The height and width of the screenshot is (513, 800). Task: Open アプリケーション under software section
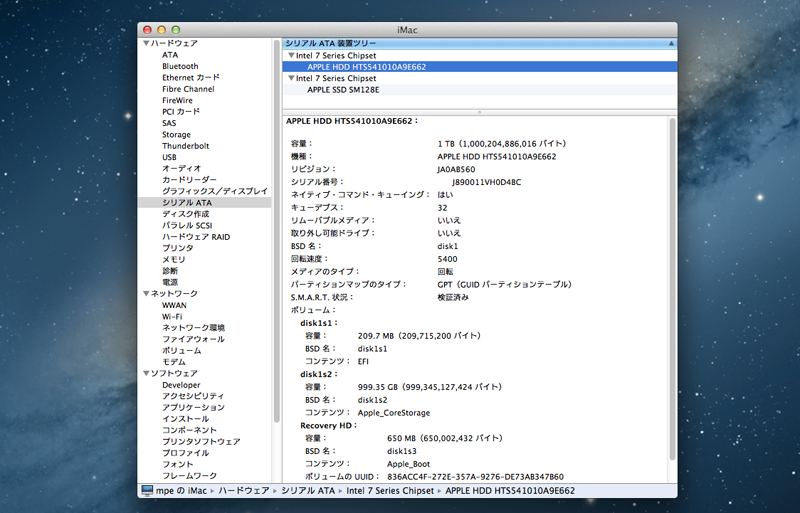[x=193, y=408]
